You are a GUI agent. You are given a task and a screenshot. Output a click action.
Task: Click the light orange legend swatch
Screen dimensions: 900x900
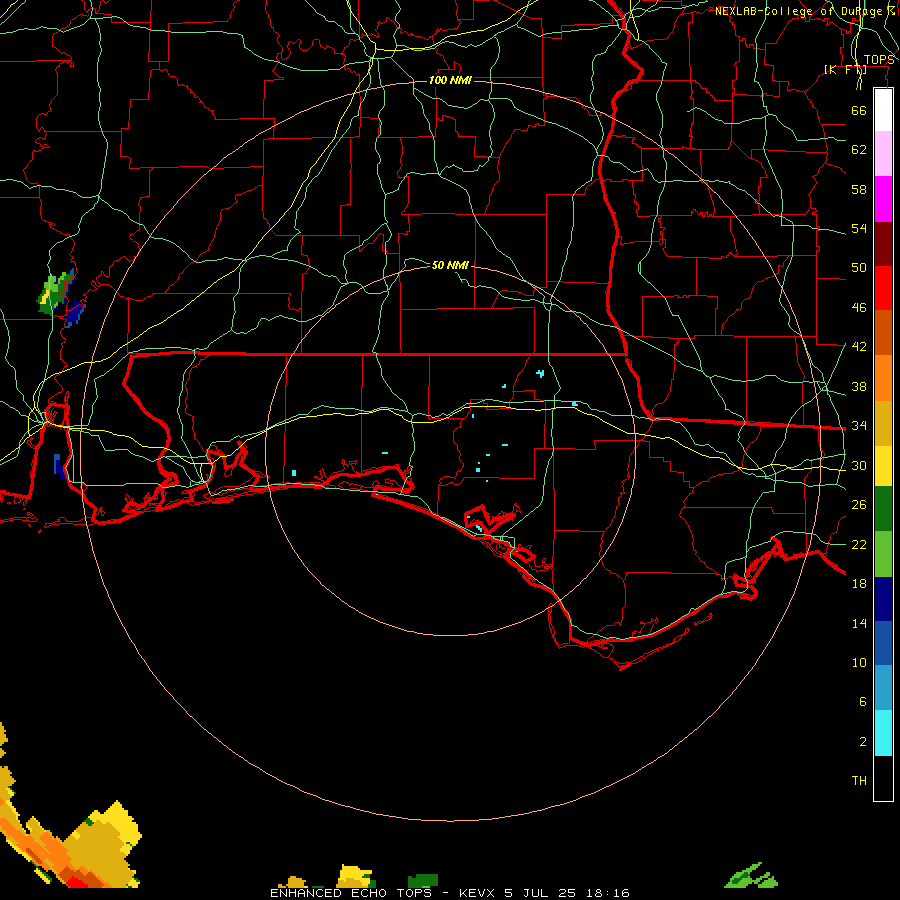click(883, 378)
